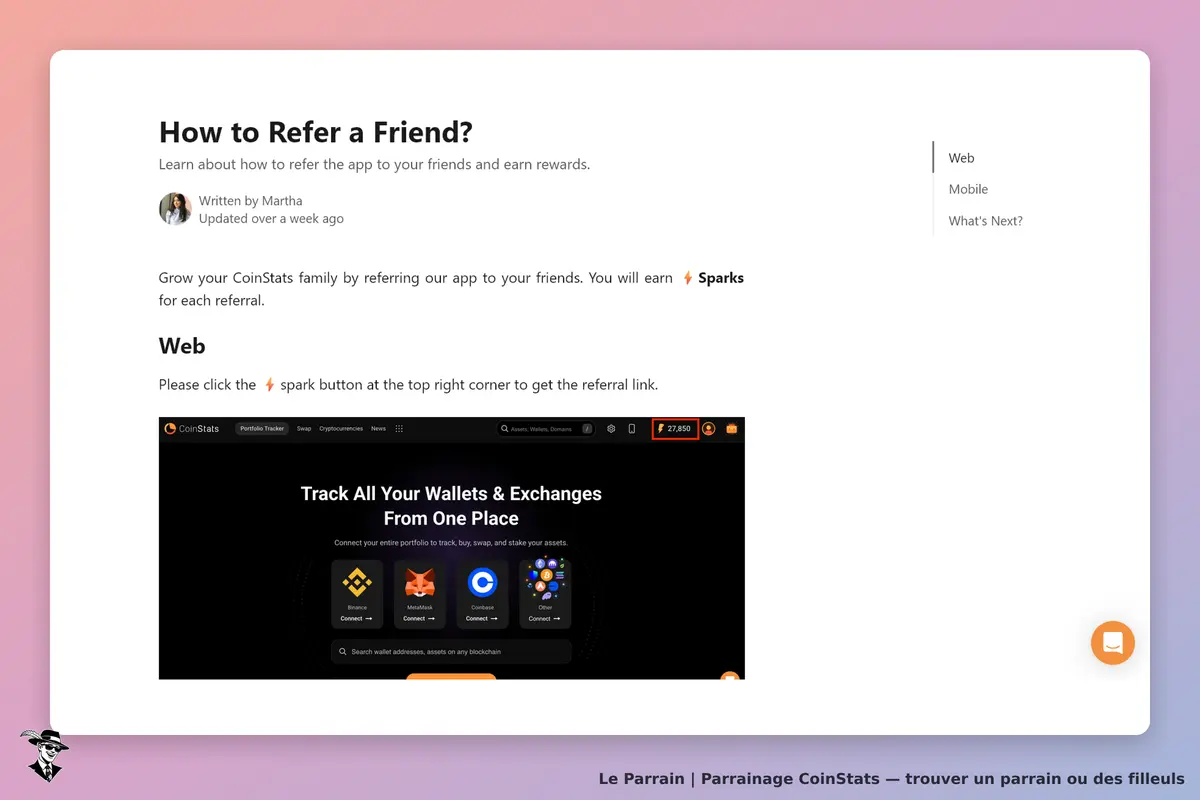
Task: Click the 27,850 sparks button
Action: coord(675,429)
